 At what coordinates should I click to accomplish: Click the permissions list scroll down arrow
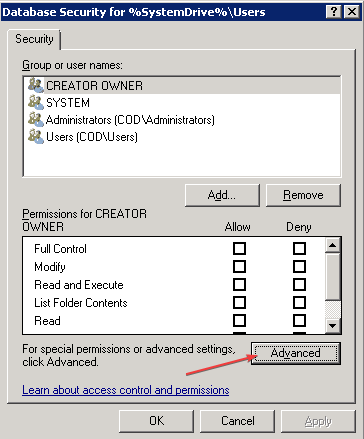(x=333, y=326)
